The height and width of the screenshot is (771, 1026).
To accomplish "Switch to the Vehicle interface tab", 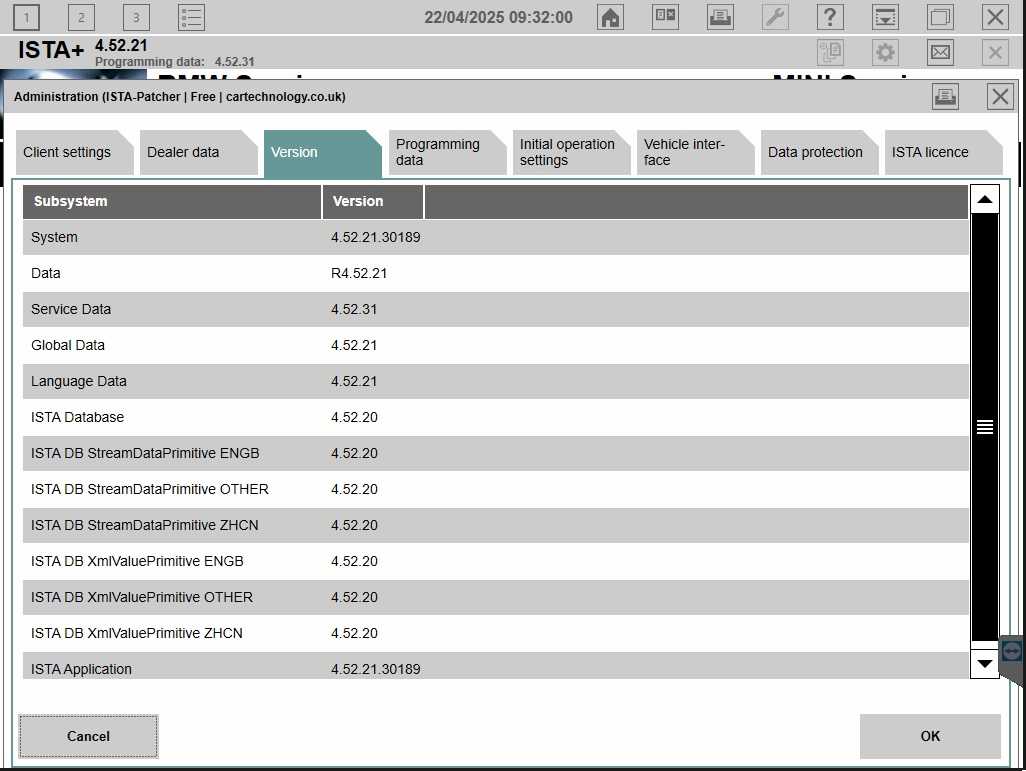I will coord(696,152).
